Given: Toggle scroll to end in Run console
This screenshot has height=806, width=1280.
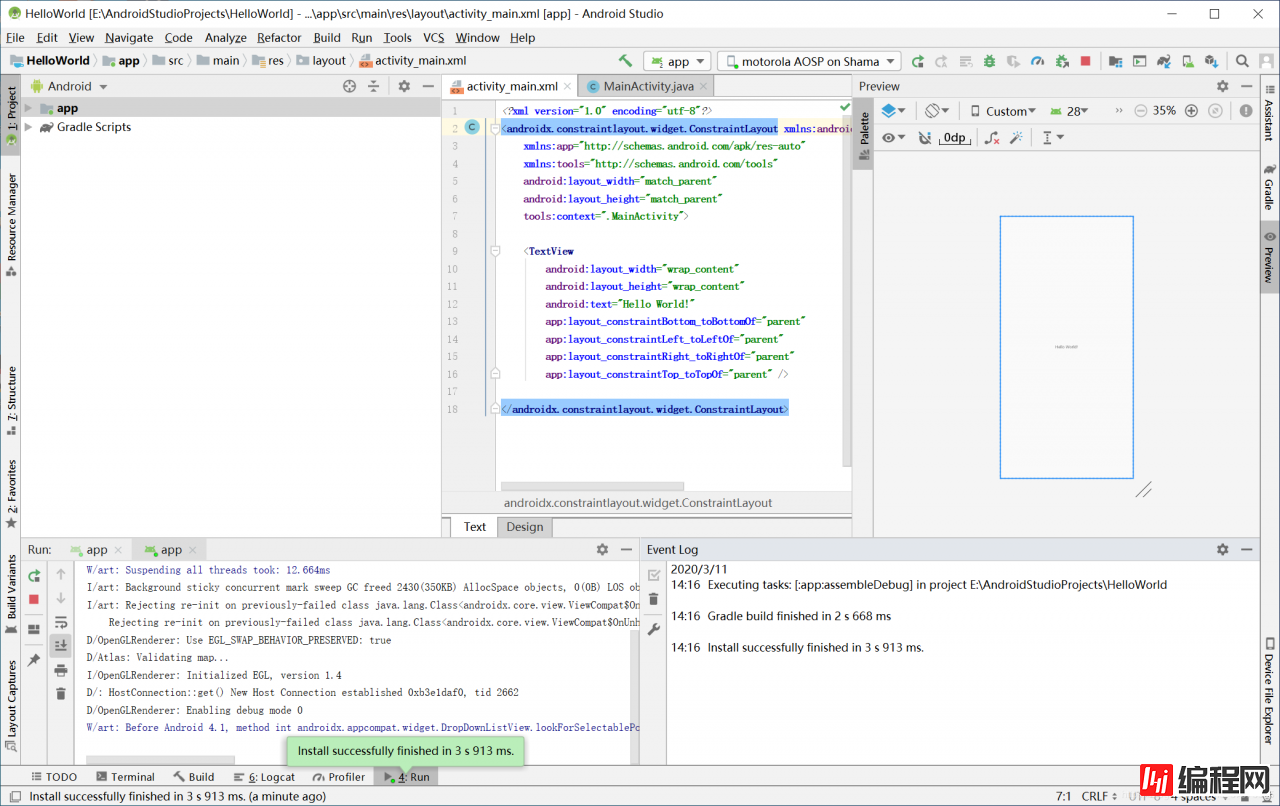Looking at the screenshot, I should [61, 646].
